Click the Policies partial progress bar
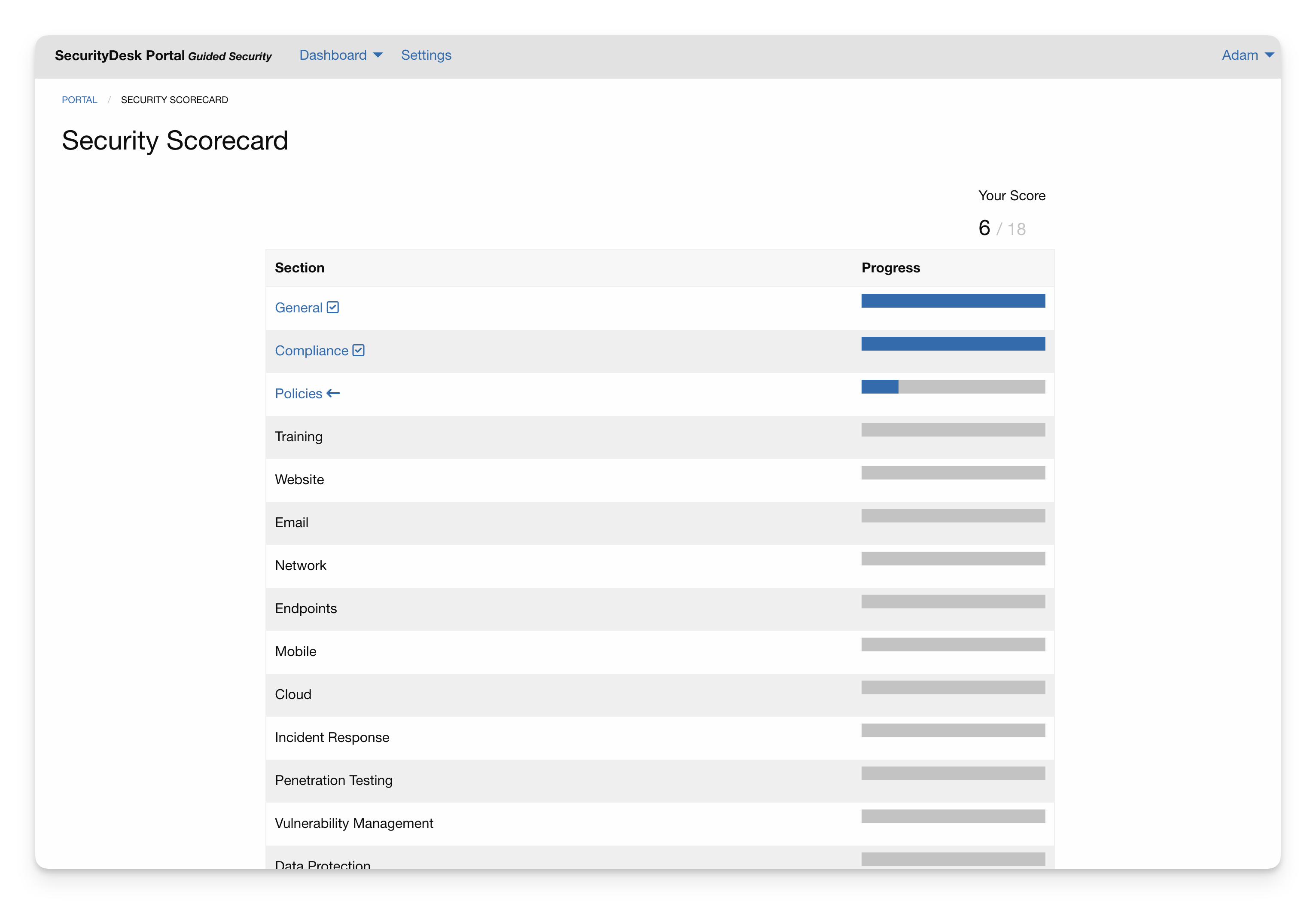The height and width of the screenshot is (904, 1316). coord(953,387)
